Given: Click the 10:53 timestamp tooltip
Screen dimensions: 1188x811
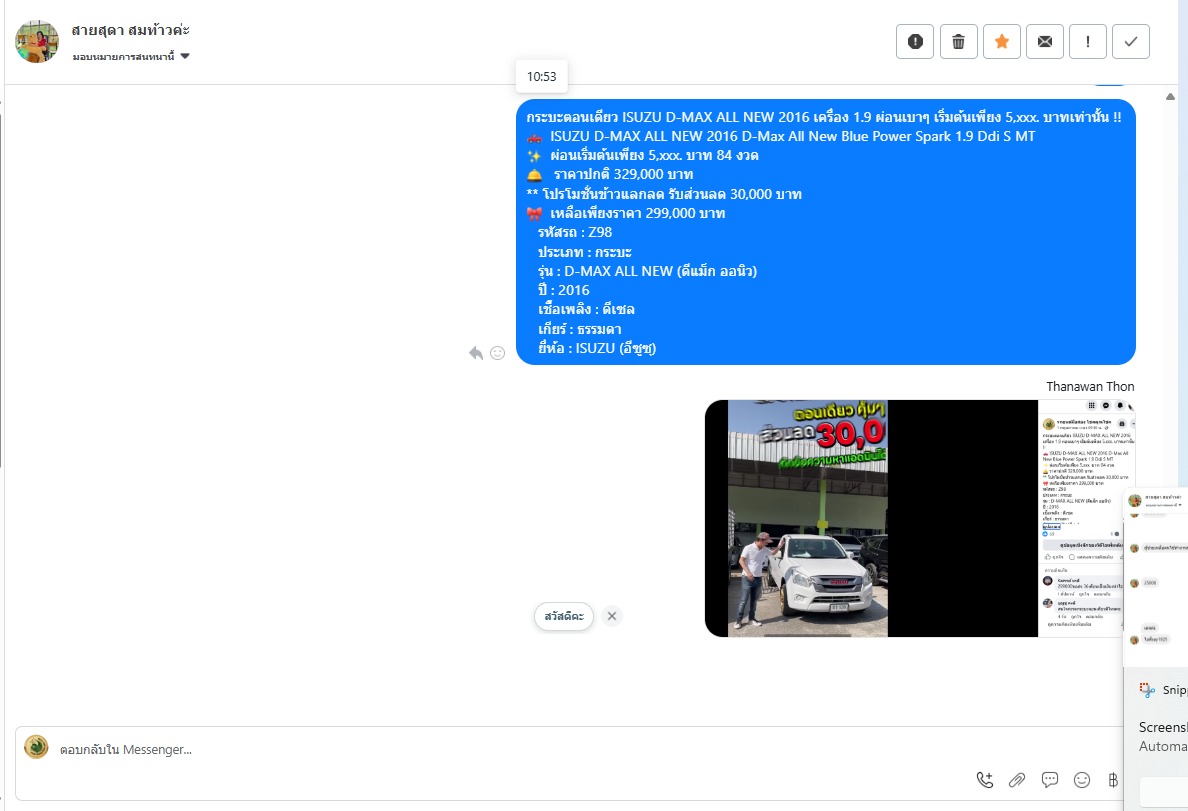Looking at the screenshot, I should click(542, 77).
